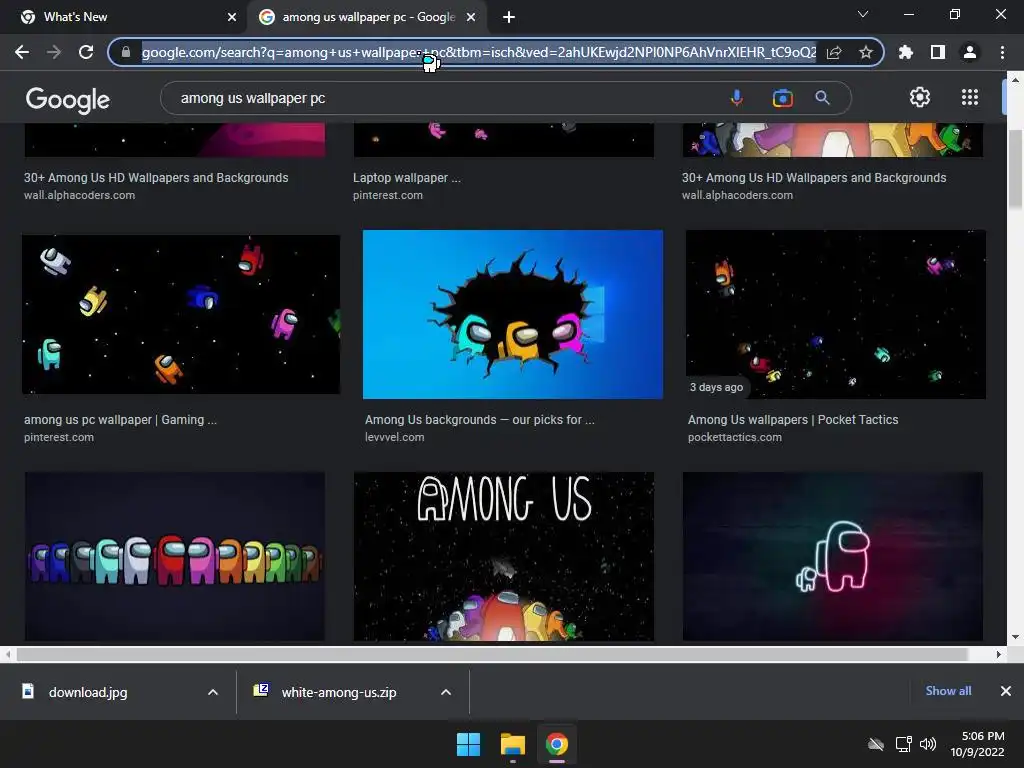Click vertical scrollbar down arrow
The height and width of the screenshot is (768, 1024).
click(x=1015, y=637)
